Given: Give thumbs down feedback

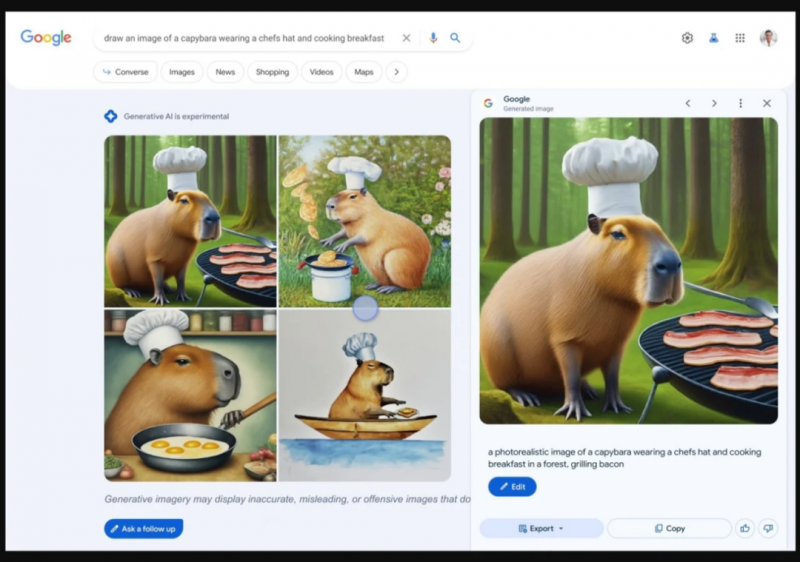Looking at the screenshot, I should coord(768,528).
